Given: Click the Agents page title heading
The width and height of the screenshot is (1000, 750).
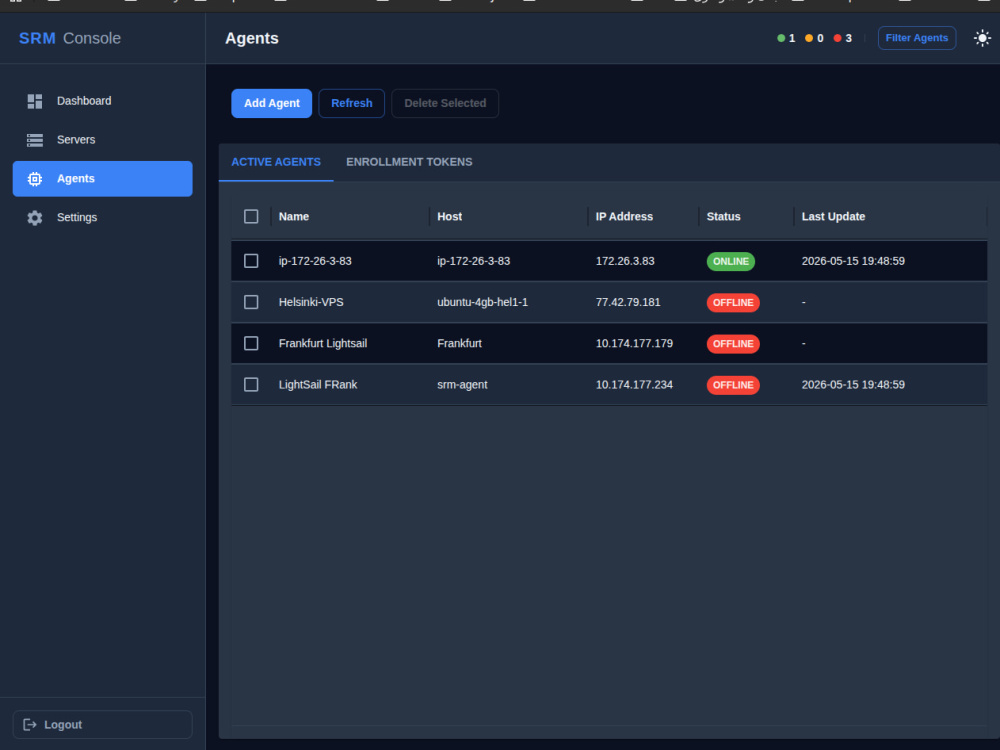Looking at the screenshot, I should click(x=252, y=38).
